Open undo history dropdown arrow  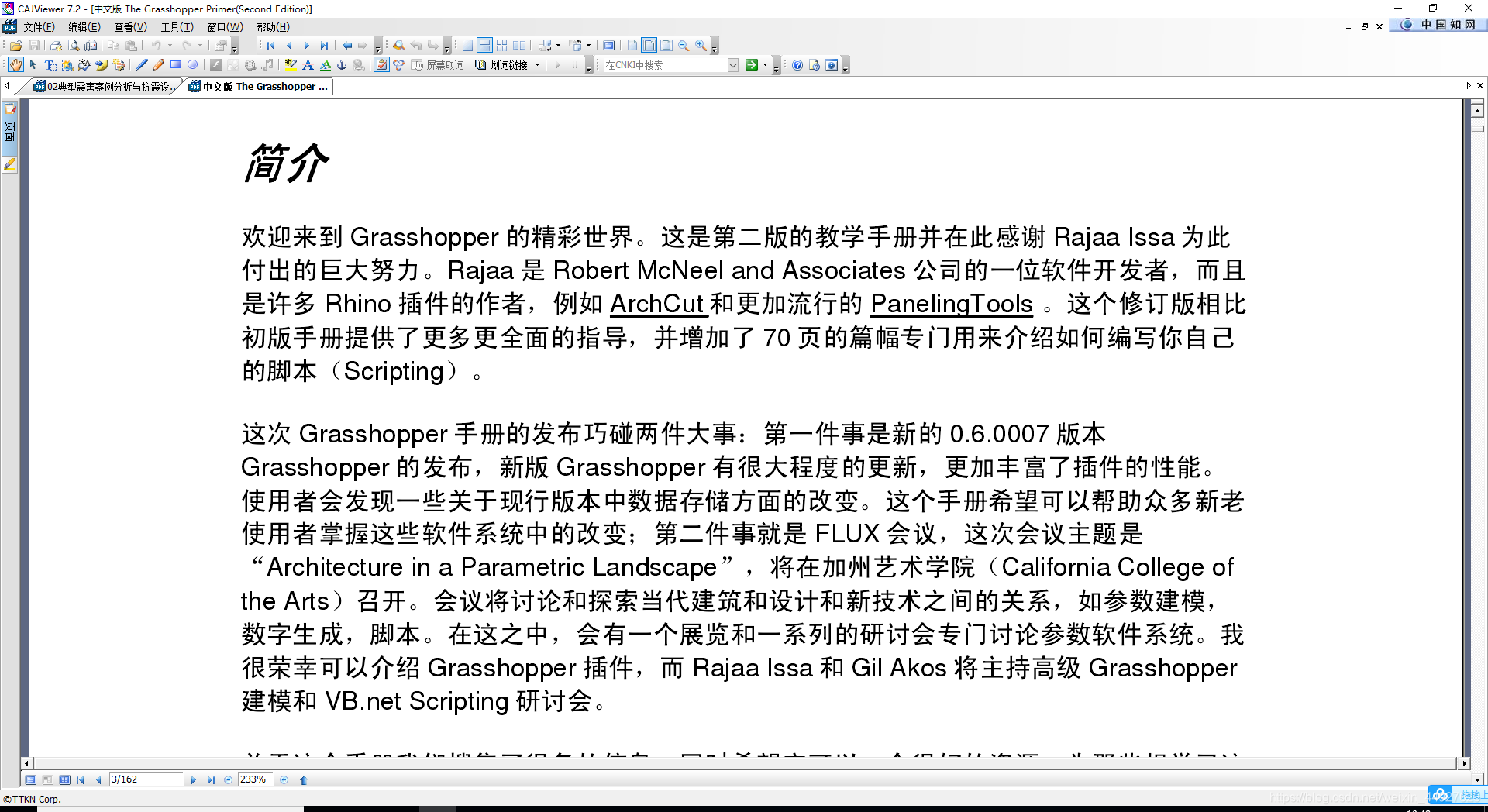(x=170, y=46)
